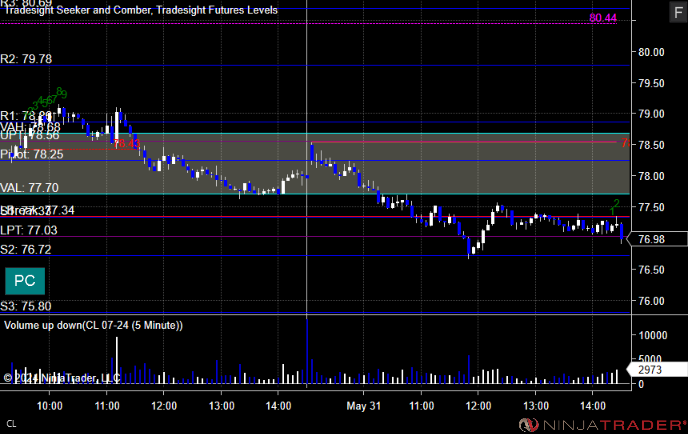
Task: Click the 10000 volume axis label
Action: pyautogui.click(x=653, y=335)
